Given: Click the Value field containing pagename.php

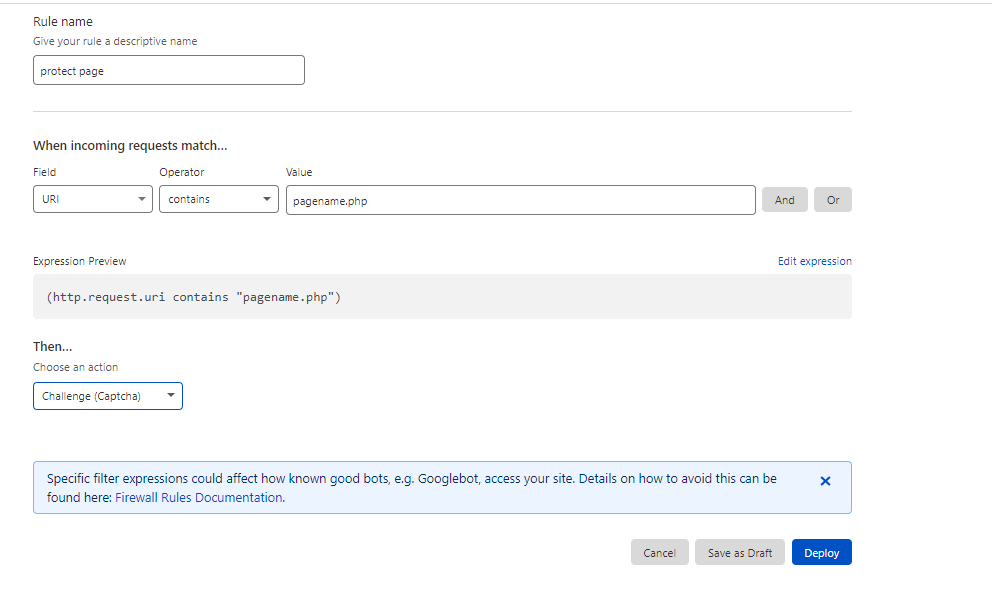Looking at the screenshot, I should tap(521, 200).
